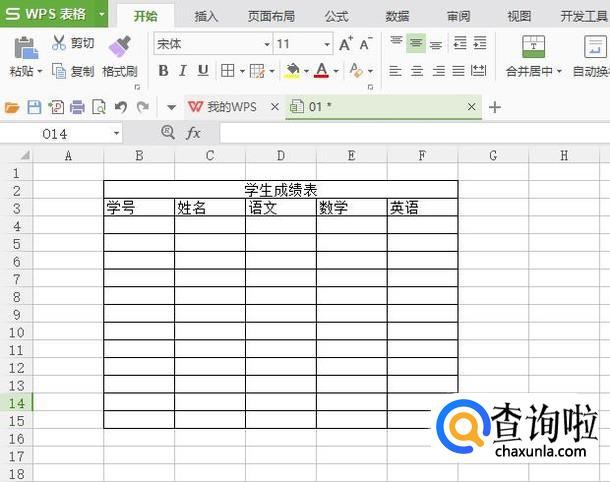
Task: Toggle Bold formatting
Action: [163, 71]
